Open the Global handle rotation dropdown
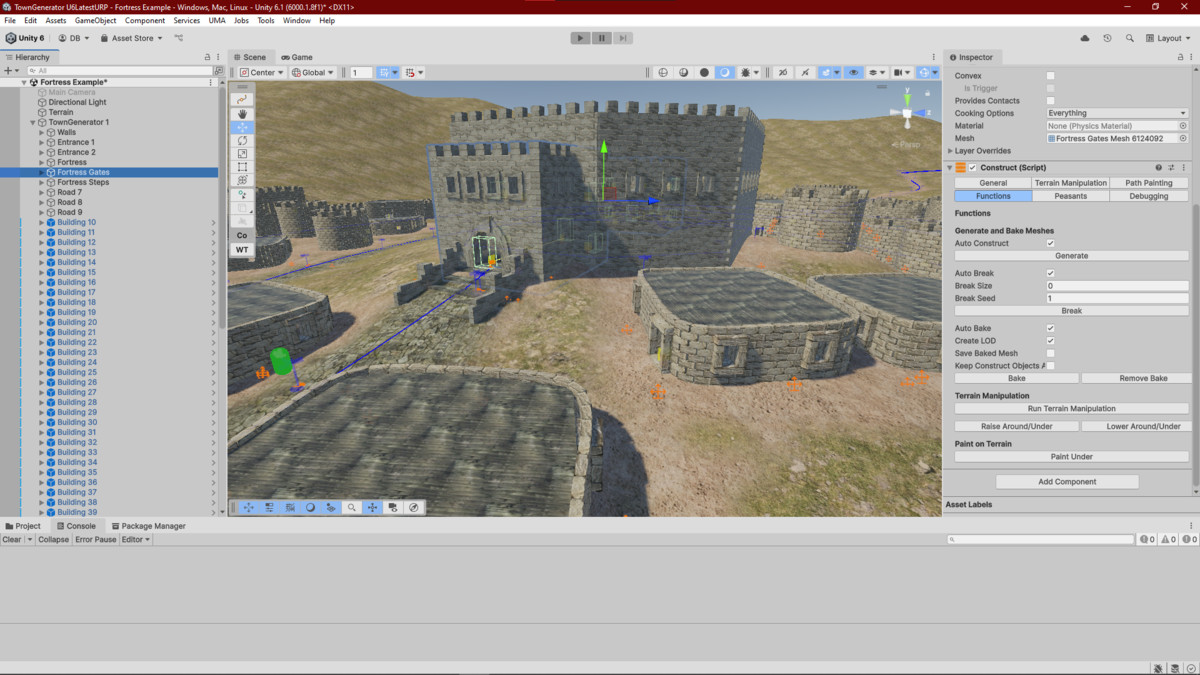 pos(313,72)
